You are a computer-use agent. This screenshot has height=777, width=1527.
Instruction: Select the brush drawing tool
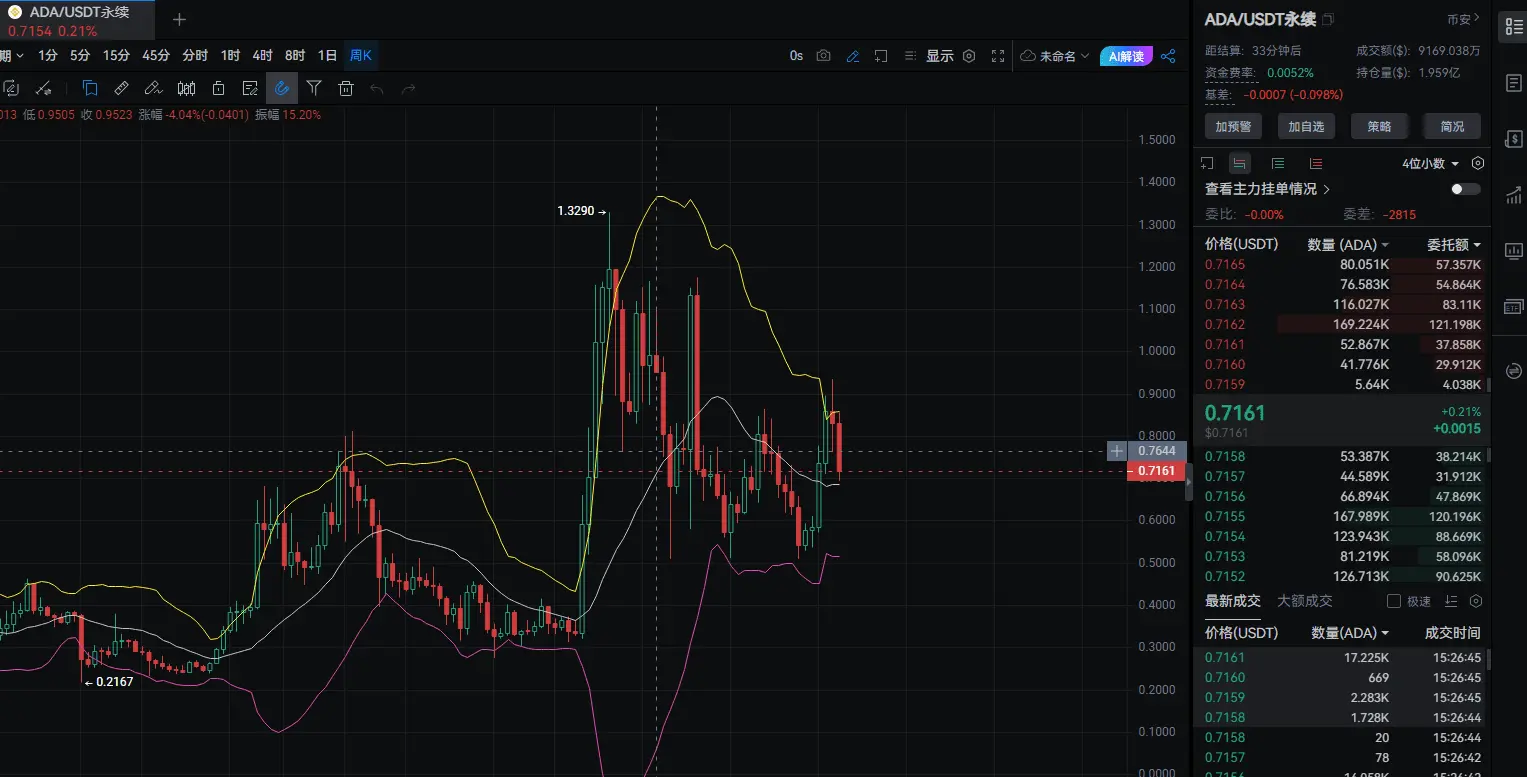[153, 88]
